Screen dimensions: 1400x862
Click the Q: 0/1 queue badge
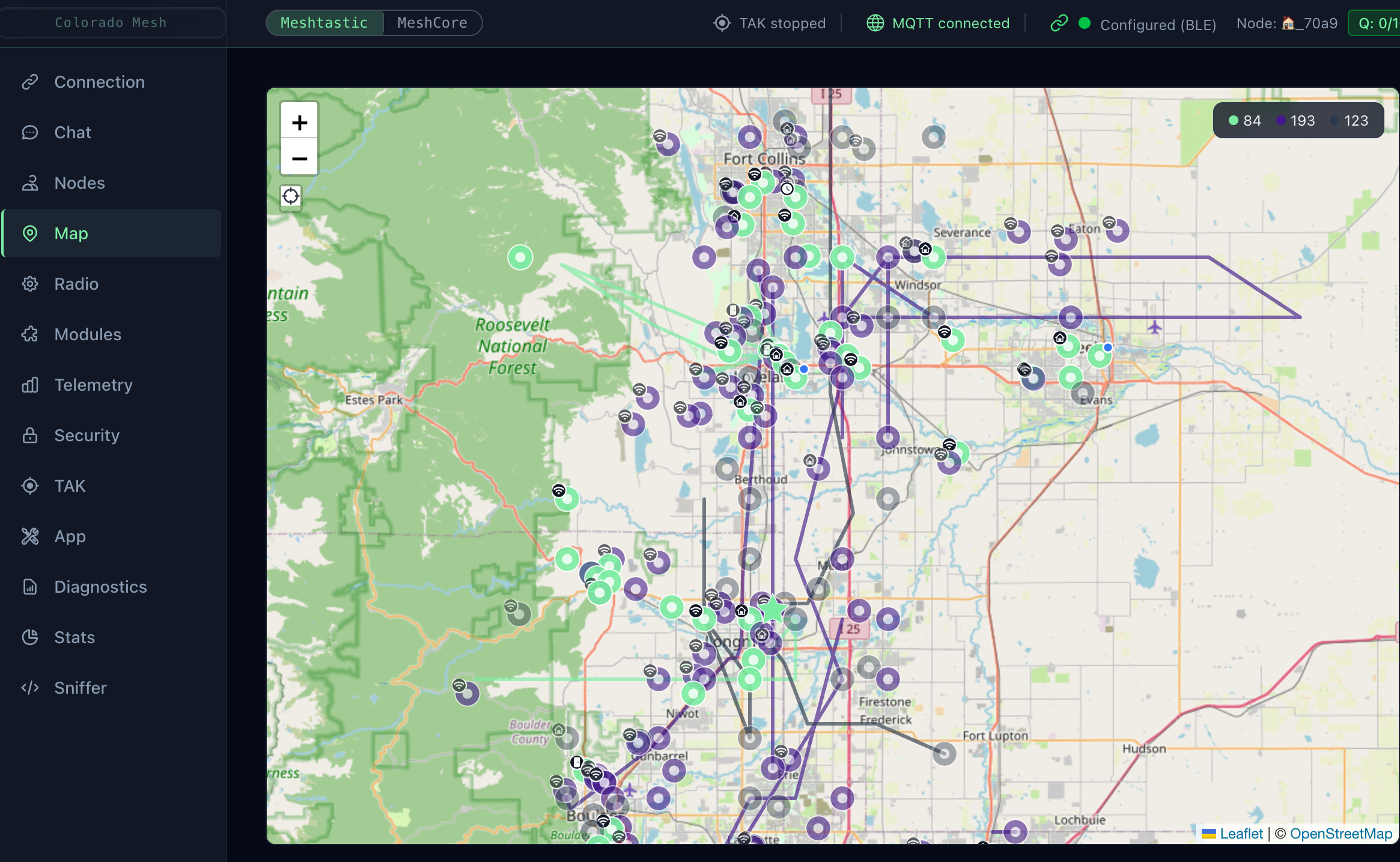(1375, 23)
